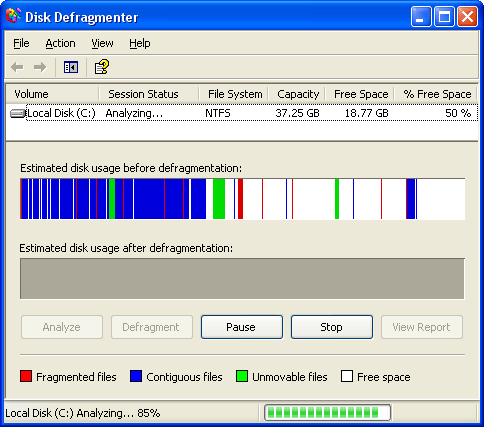
Task: Sort by the Capacity column header
Action: pyautogui.click(x=297, y=94)
